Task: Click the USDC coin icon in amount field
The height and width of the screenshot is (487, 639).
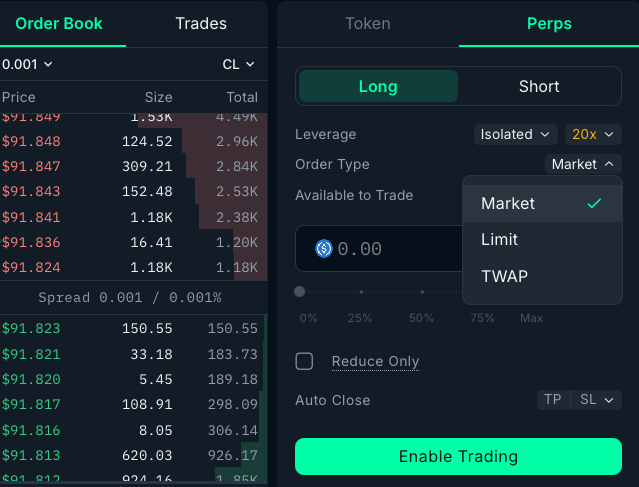Action: pyautogui.click(x=324, y=249)
